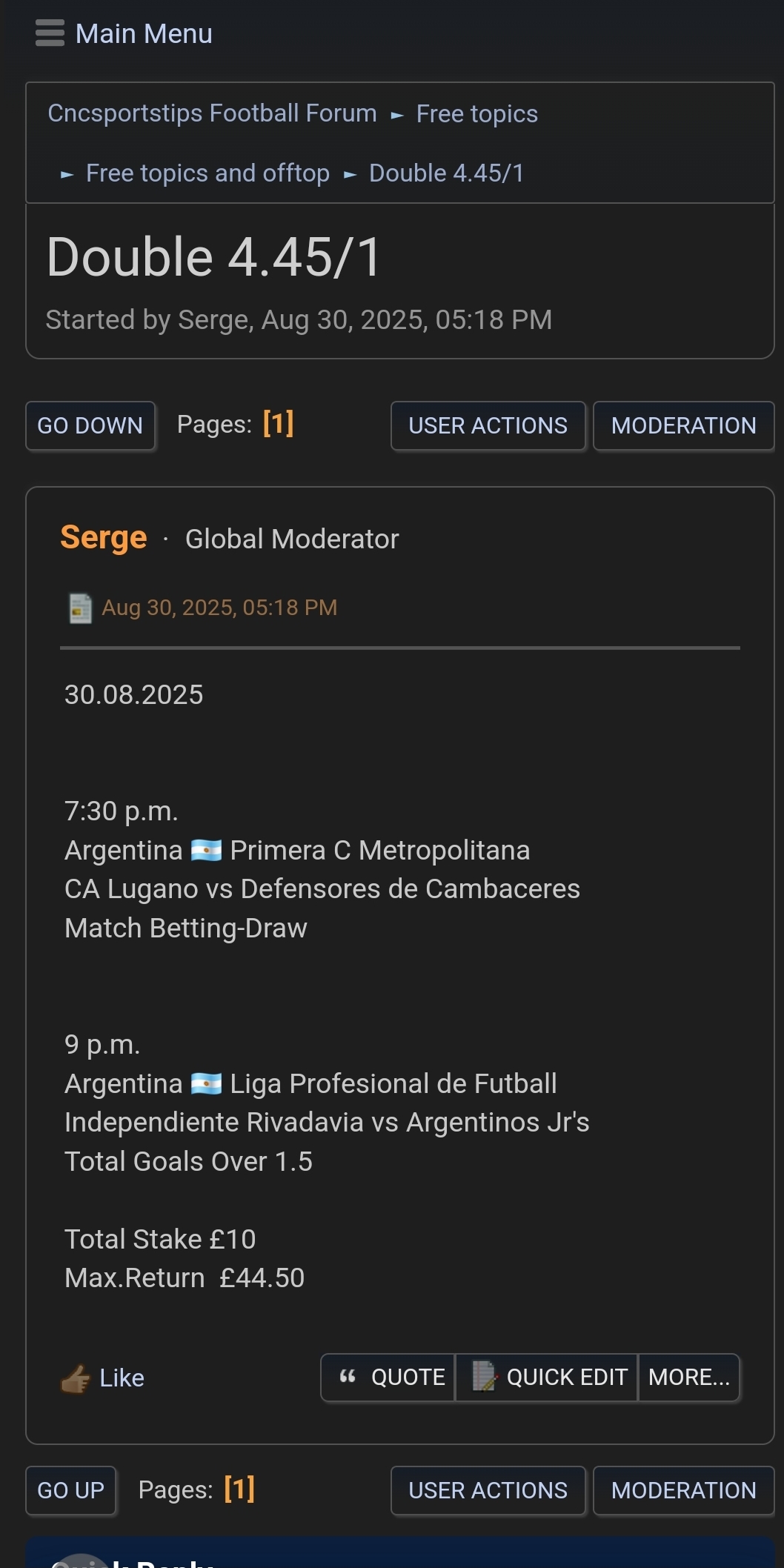The width and height of the screenshot is (784, 1568).
Task: Expand the top USER ACTIONS dropdown
Action: [488, 425]
